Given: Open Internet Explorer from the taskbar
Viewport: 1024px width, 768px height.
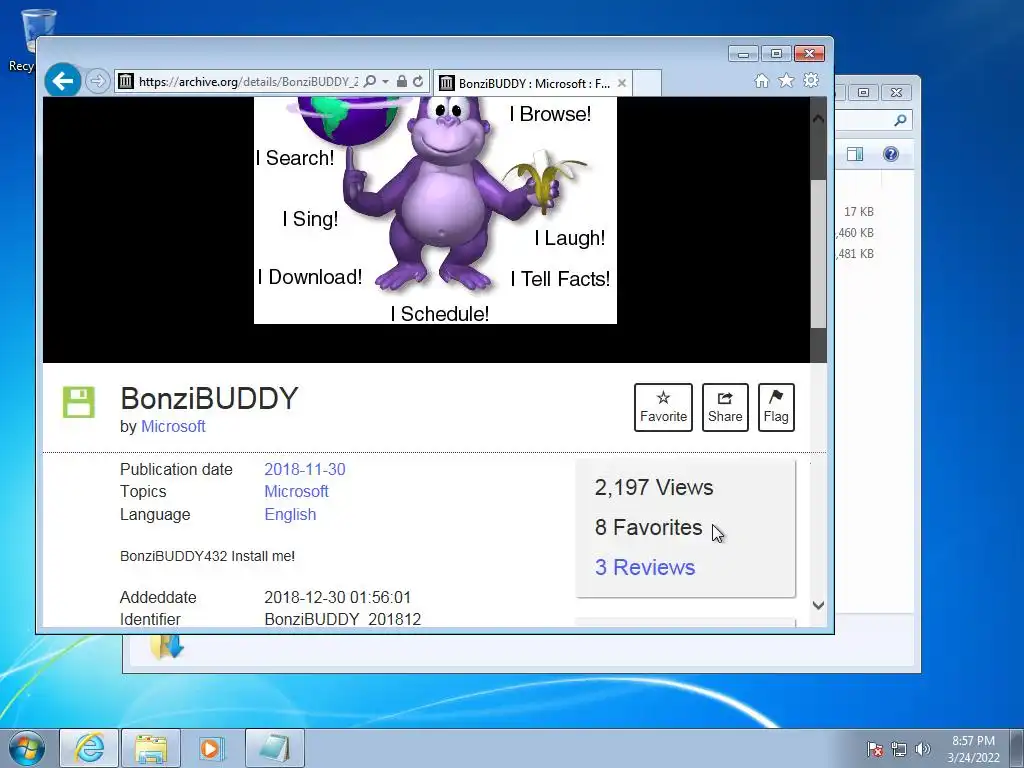Looking at the screenshot, I should pos(89,748).
